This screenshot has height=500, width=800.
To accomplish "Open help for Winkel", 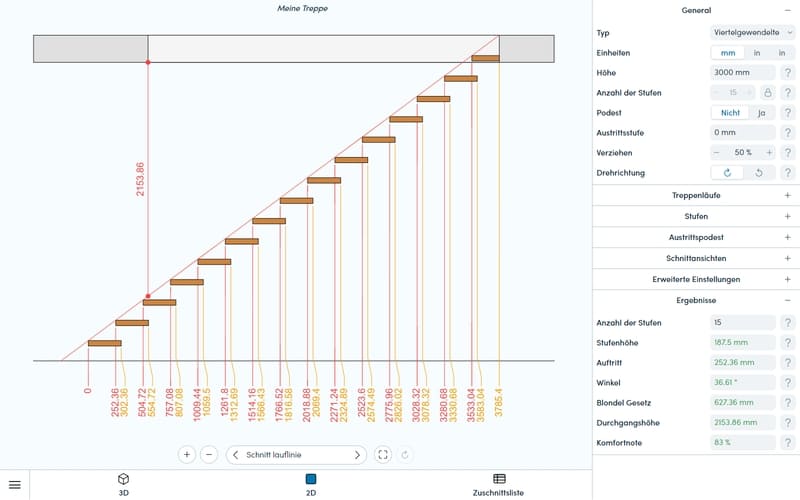I will click(788, 382).
